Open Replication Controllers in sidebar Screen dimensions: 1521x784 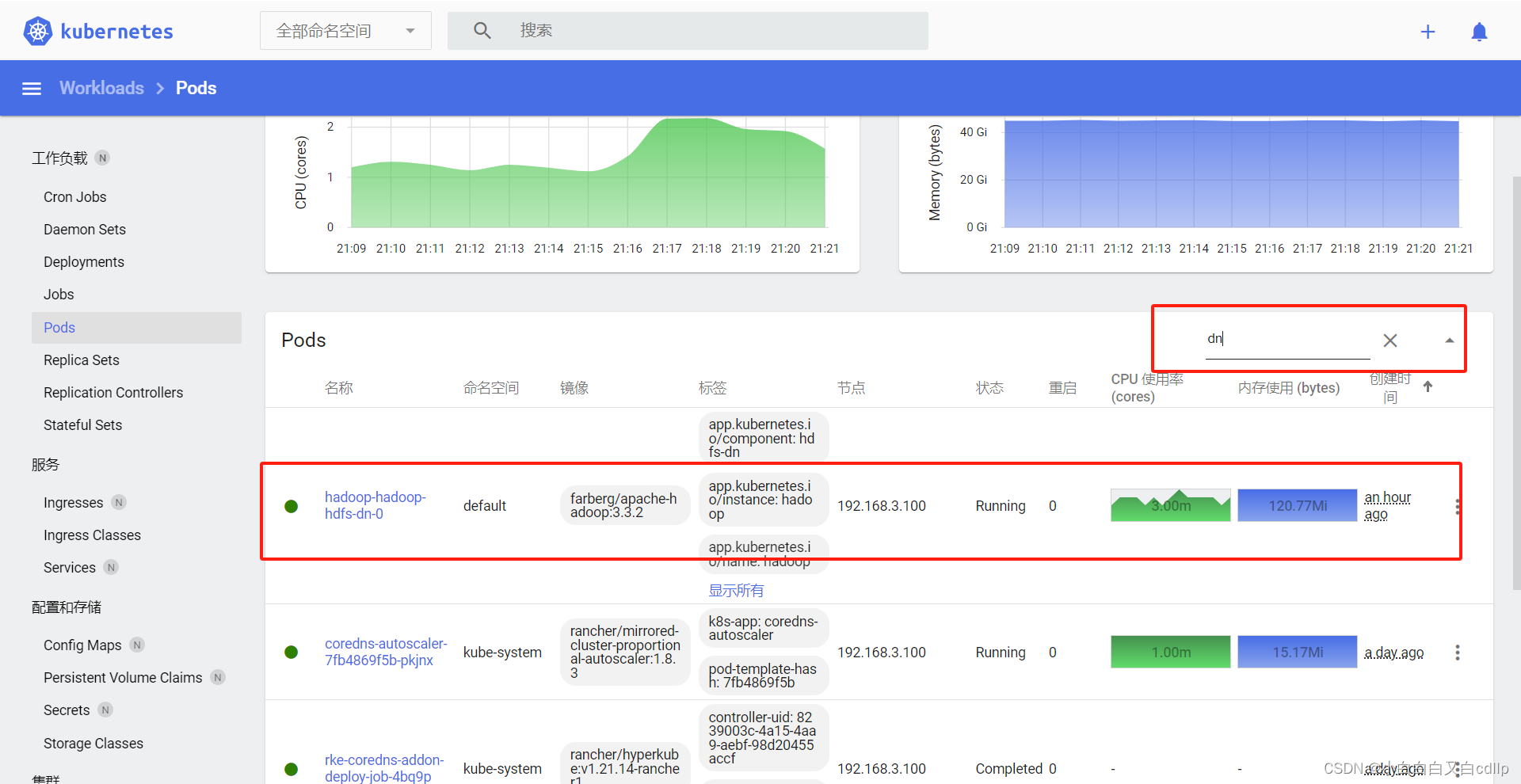(113, 393)
